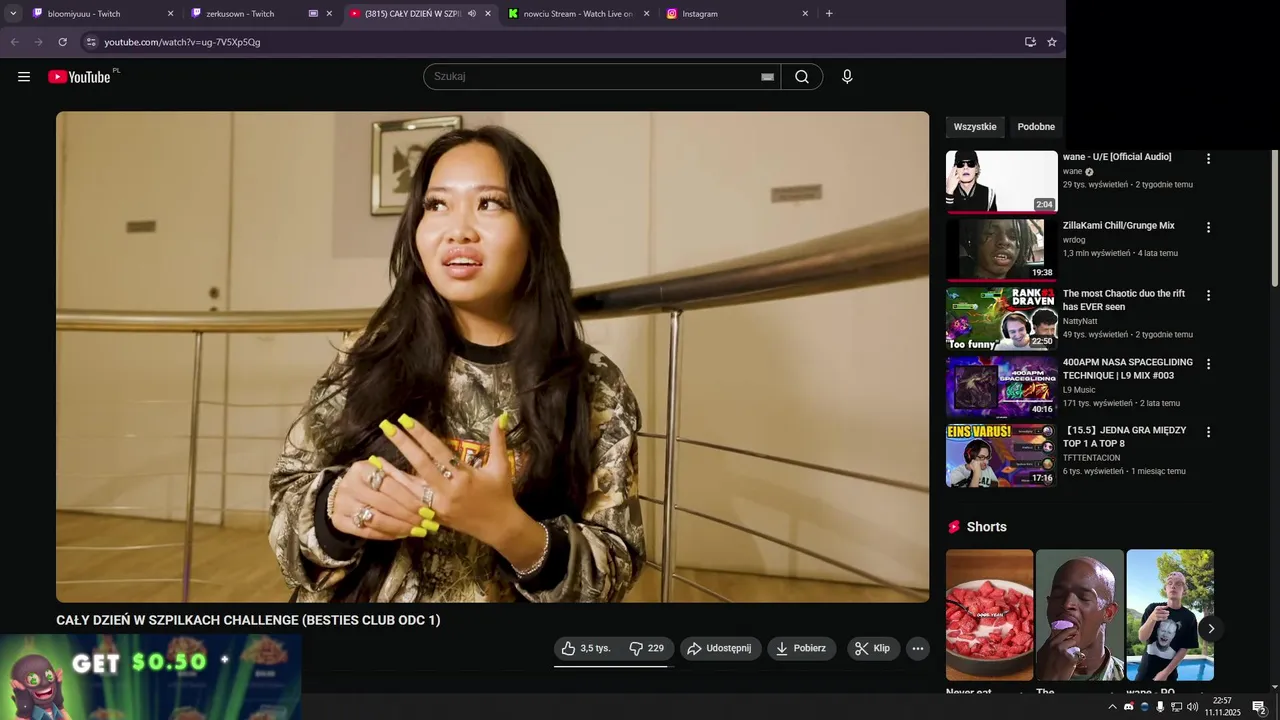The image size is (1280, 720).
Task: Click the Klip clip button
Action: [874, 648]
